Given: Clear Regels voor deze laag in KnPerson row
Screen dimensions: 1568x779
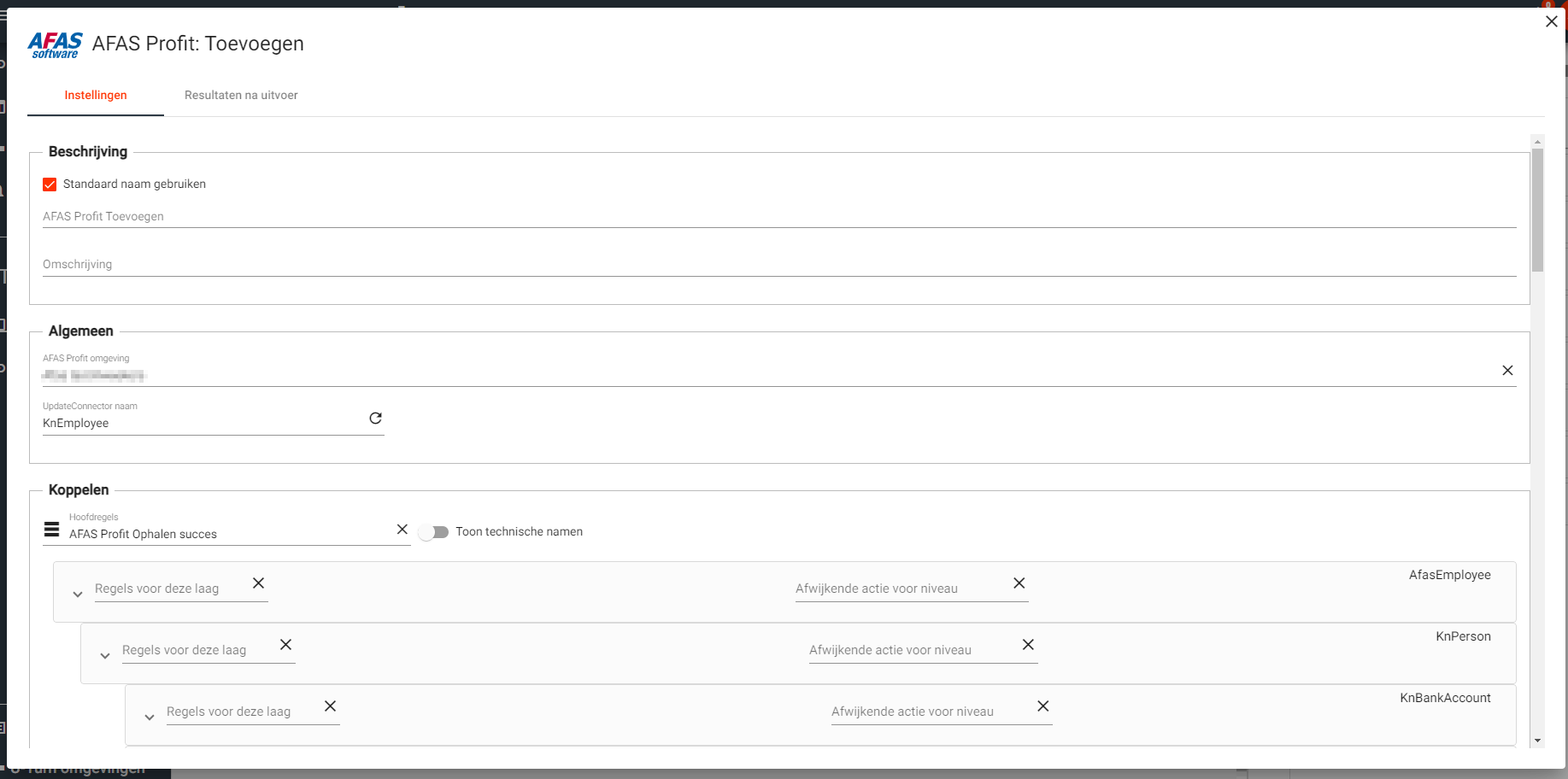Looking at the screenshot, I should [285, 645].
